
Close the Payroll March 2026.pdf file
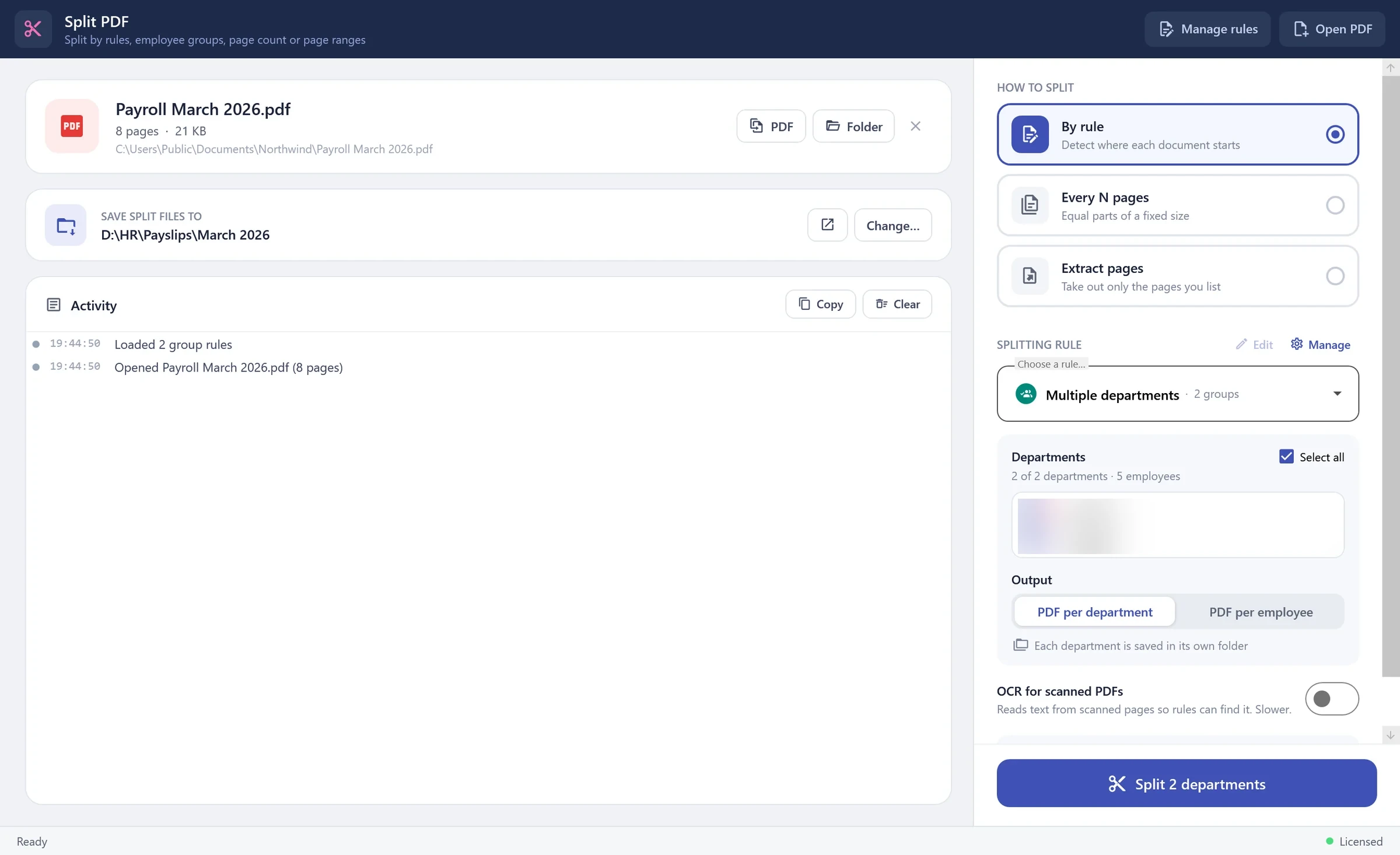click(x=915, y=126)
